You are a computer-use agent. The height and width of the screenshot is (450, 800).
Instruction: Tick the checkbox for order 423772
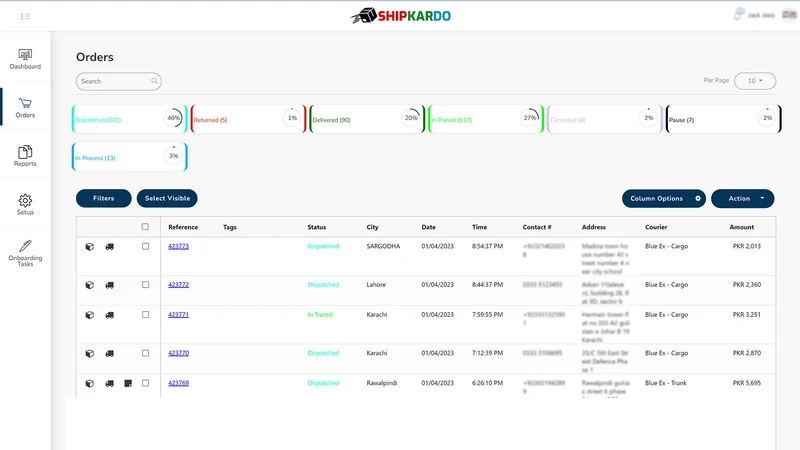pos(145,284)
